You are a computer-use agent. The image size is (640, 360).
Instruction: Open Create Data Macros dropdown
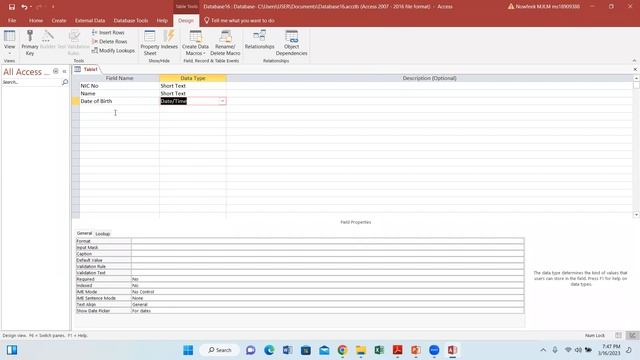point(195,42)
